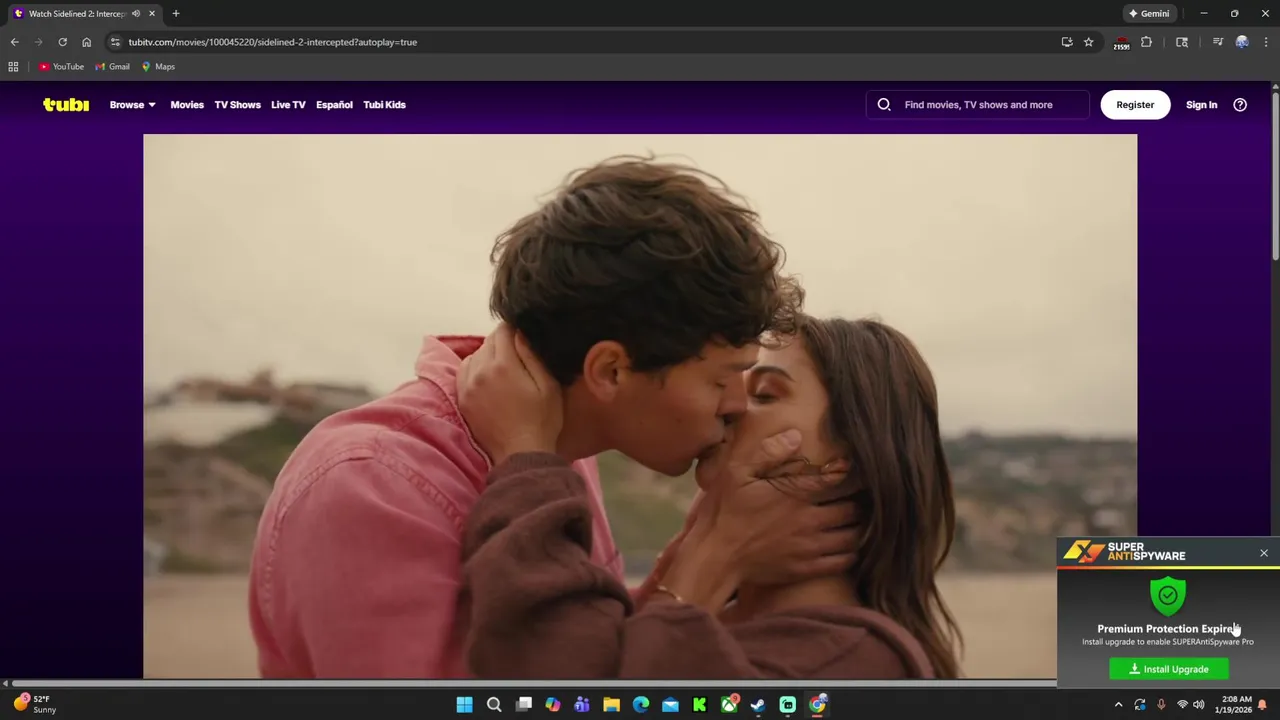Click the horizontal page scrollbar
This screenshot has width=1280, height=720.
535,684
